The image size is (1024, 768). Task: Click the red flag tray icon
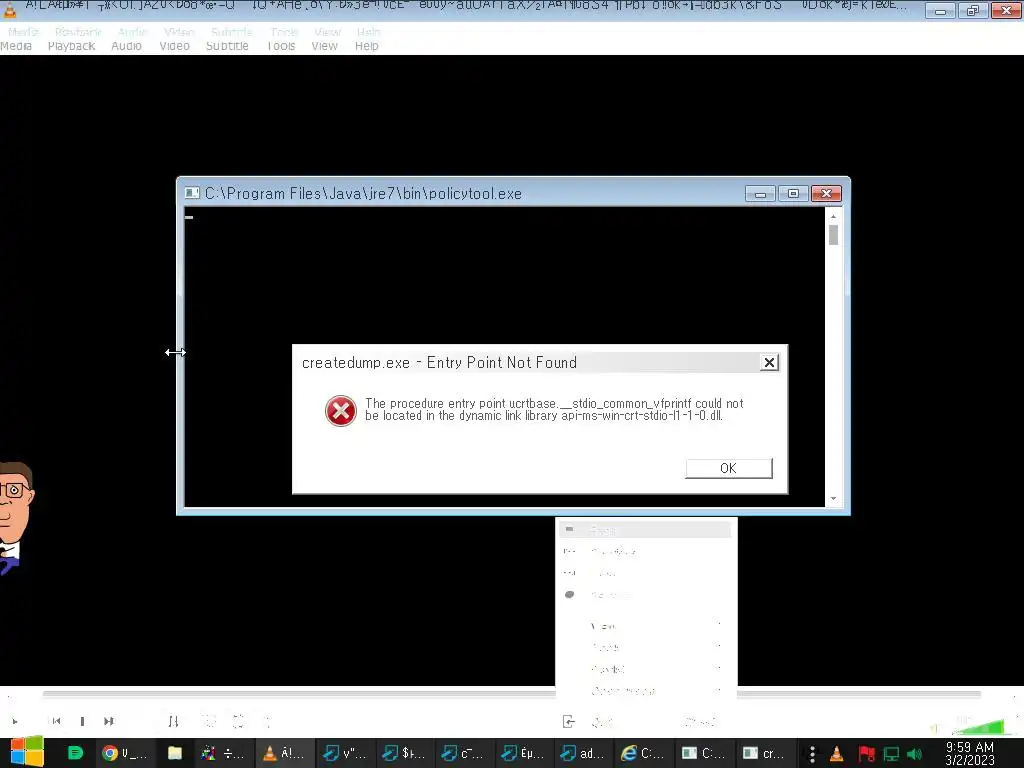867,754
